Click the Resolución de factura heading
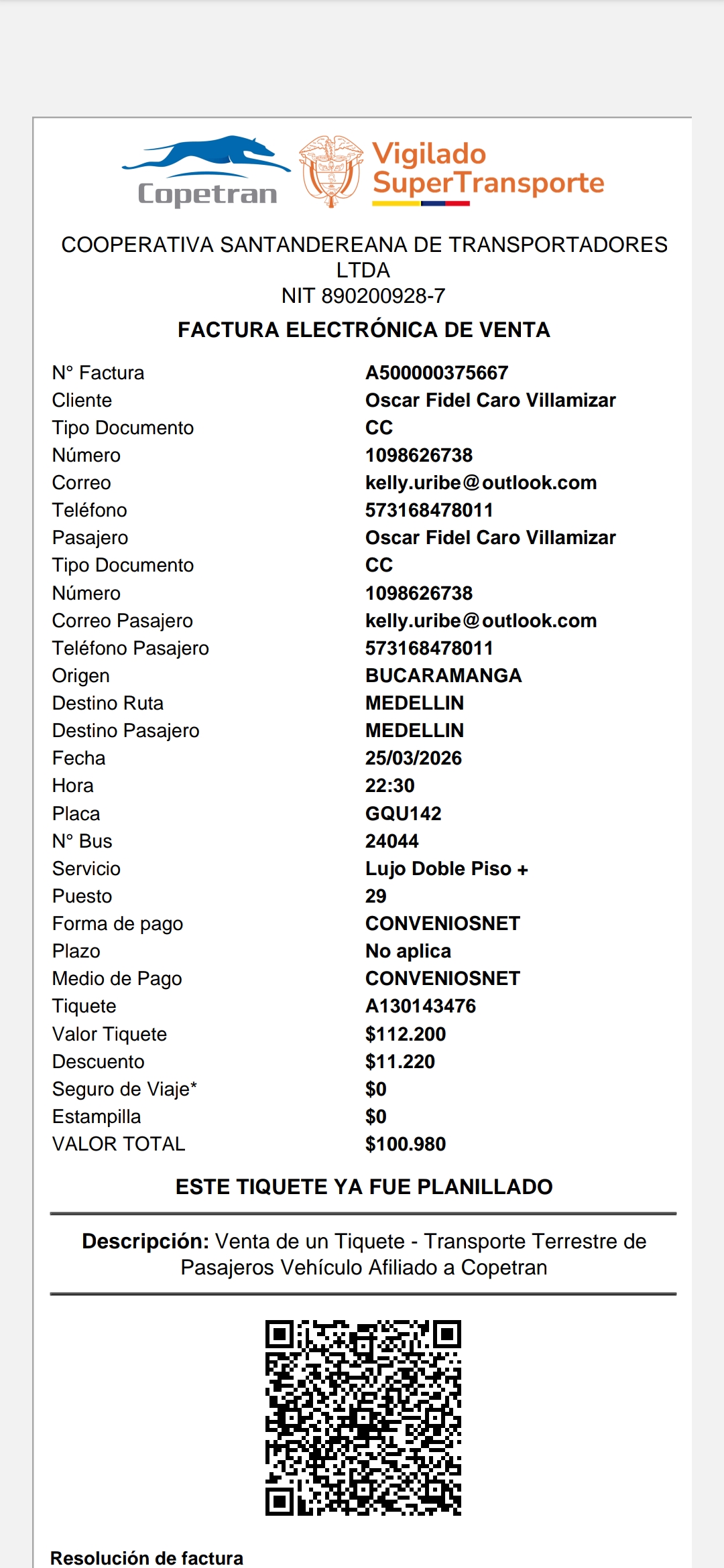Screen dimensions: 724x1568 coord(147,1558)
